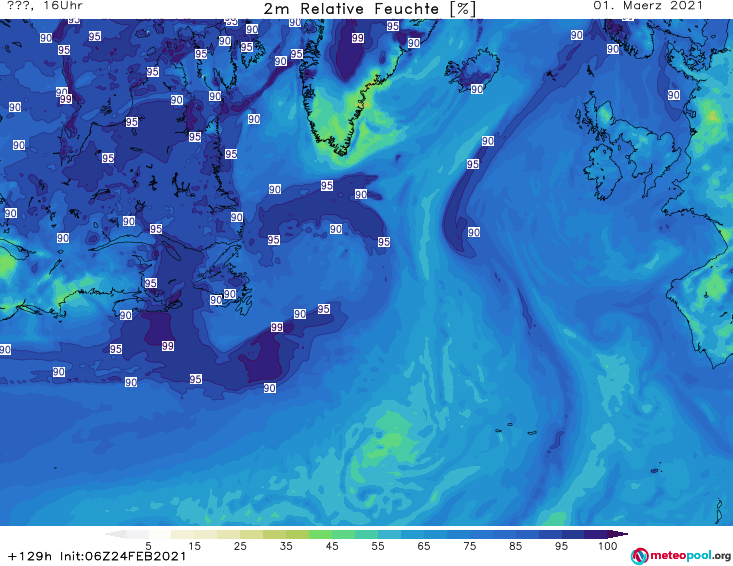Click the '99' label stacked below a '90' in Canada
Image resolution: width=733 pixels, height=566 pixels.
(x=66, y=99)
